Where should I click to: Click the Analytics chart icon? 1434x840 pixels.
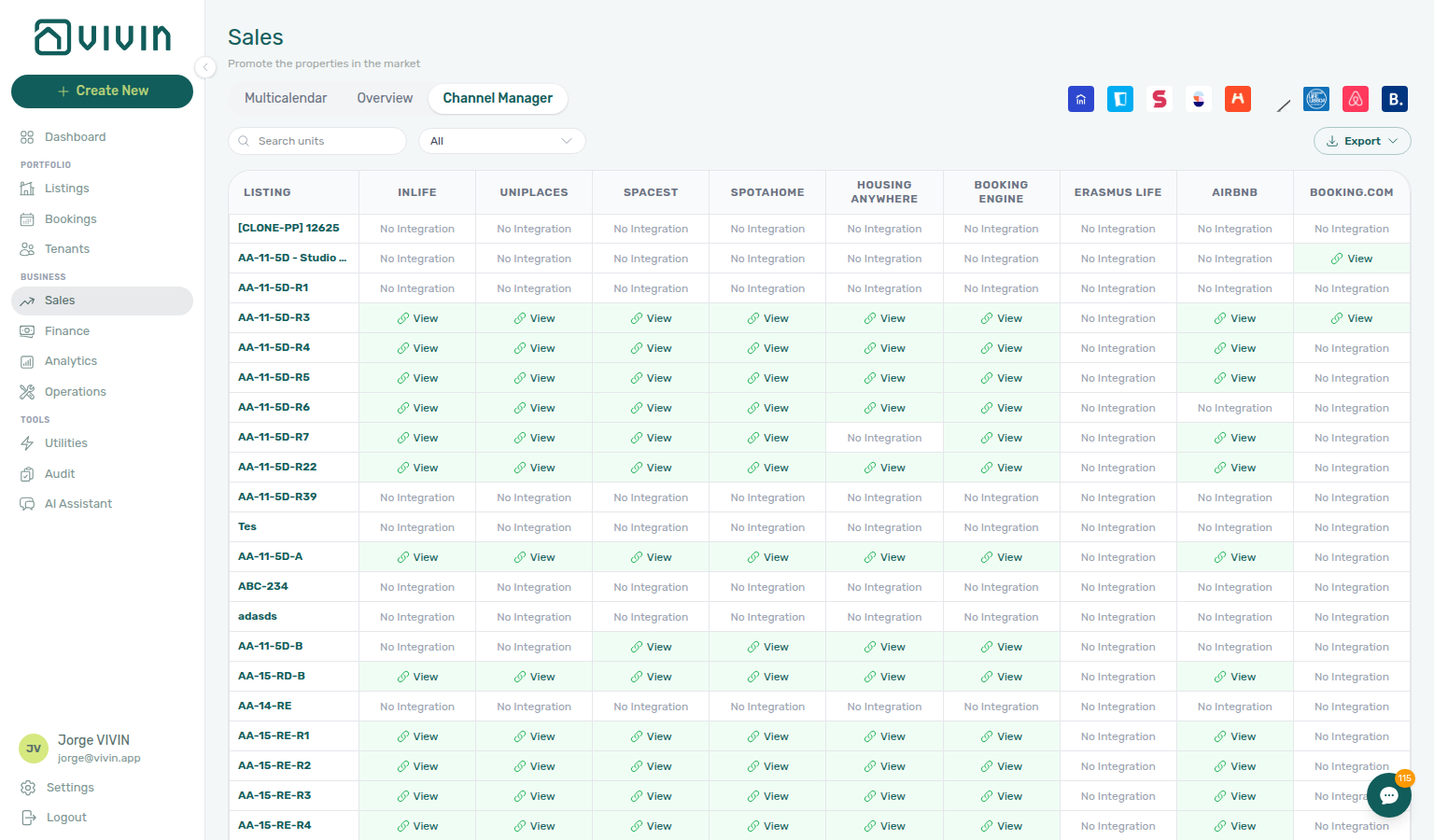point(27,361)
